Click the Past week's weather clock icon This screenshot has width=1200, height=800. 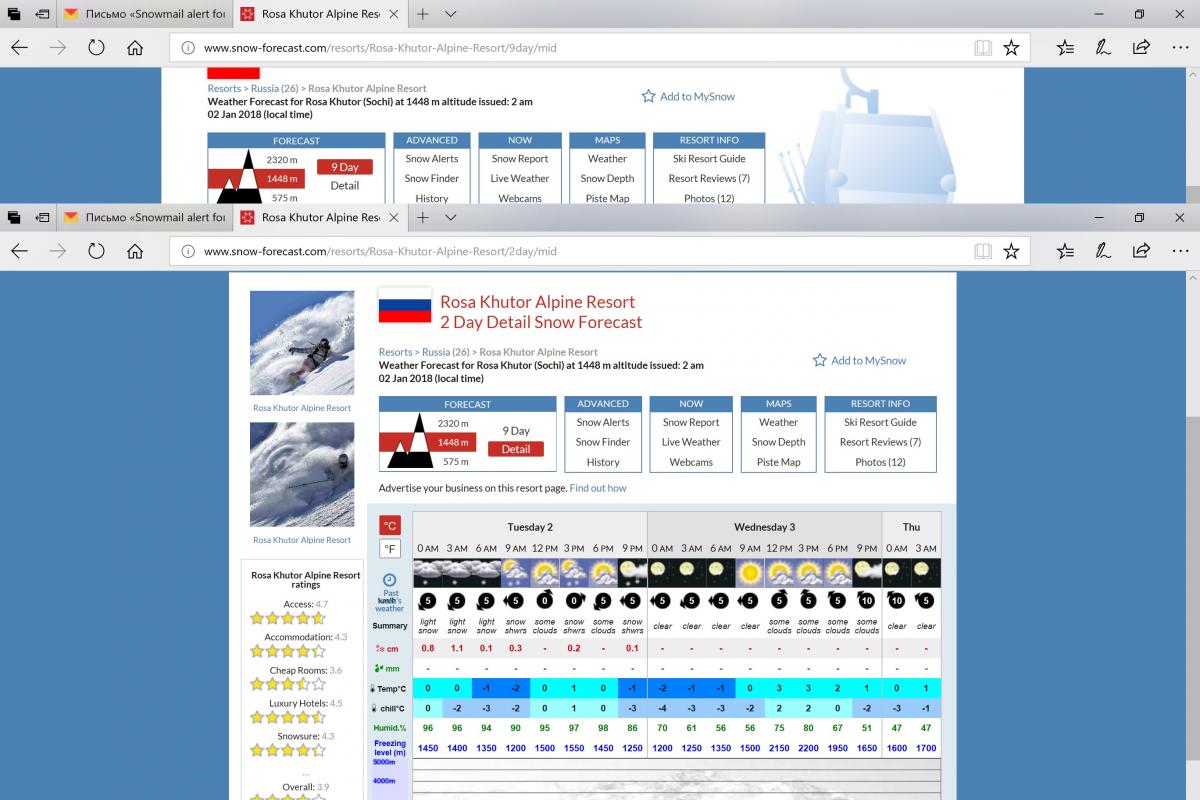coord(389,580)
